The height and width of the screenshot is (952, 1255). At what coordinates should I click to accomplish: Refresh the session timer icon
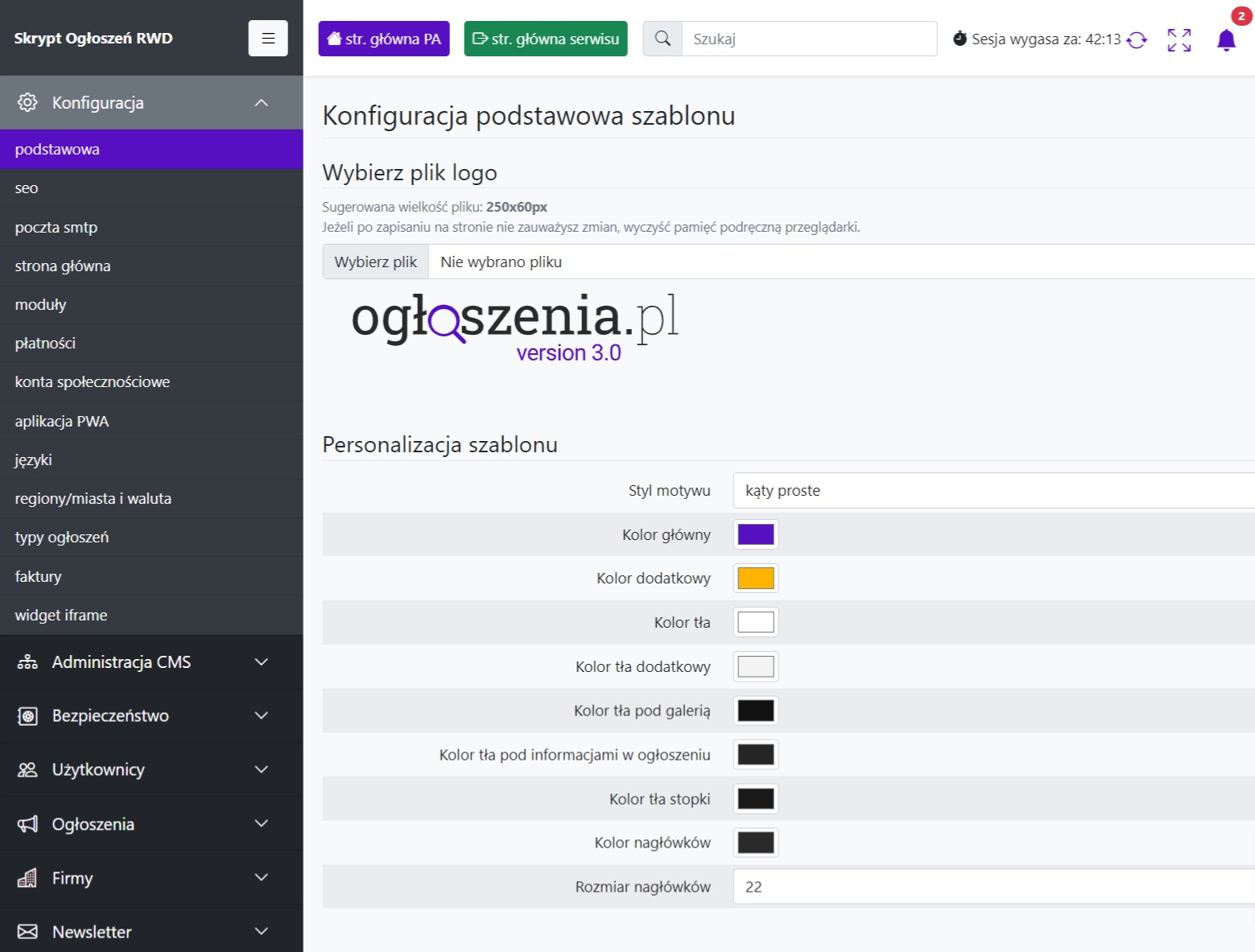(1137, 39)
